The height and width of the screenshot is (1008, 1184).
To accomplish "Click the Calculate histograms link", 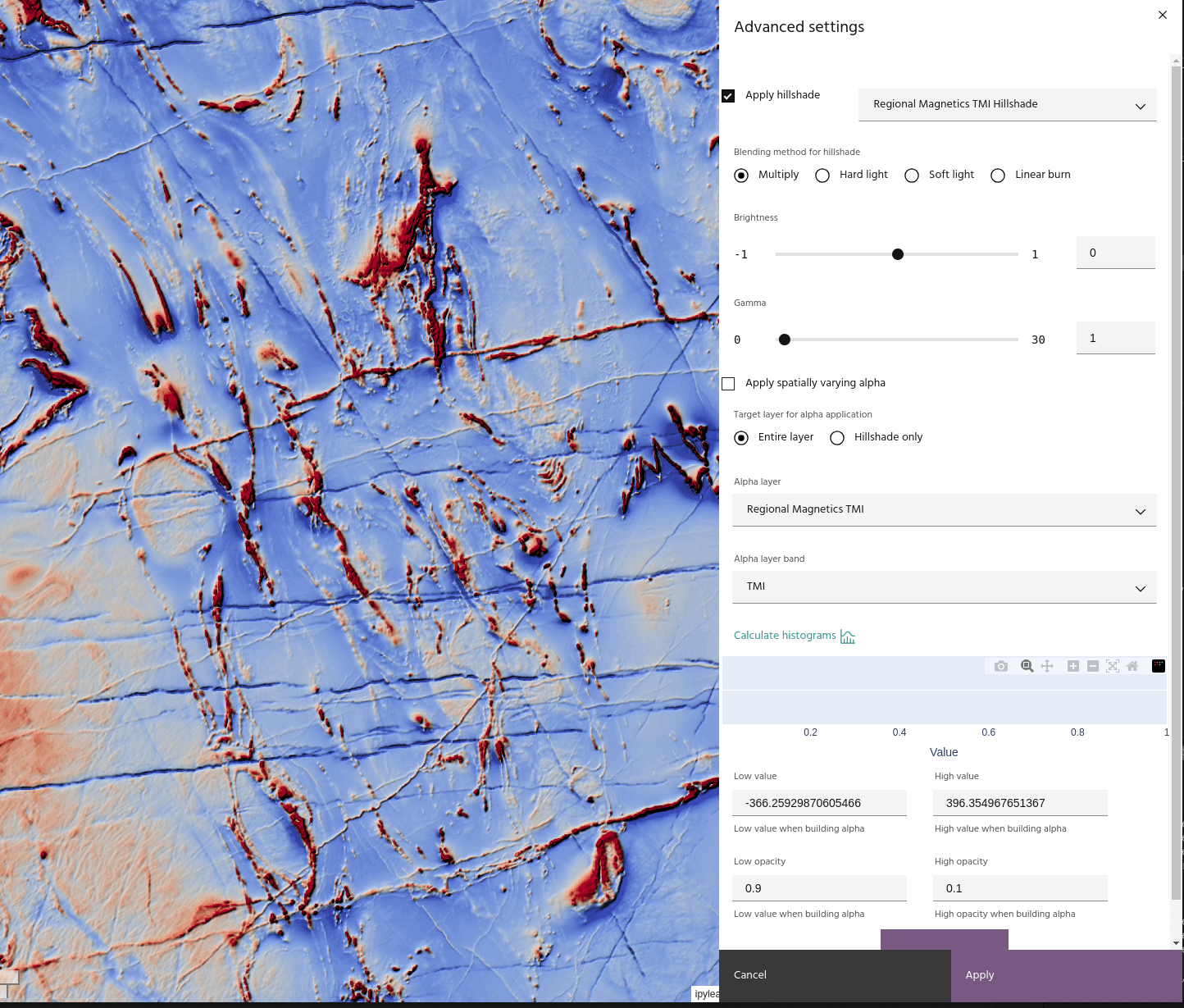I will click(x=785, y=636).
